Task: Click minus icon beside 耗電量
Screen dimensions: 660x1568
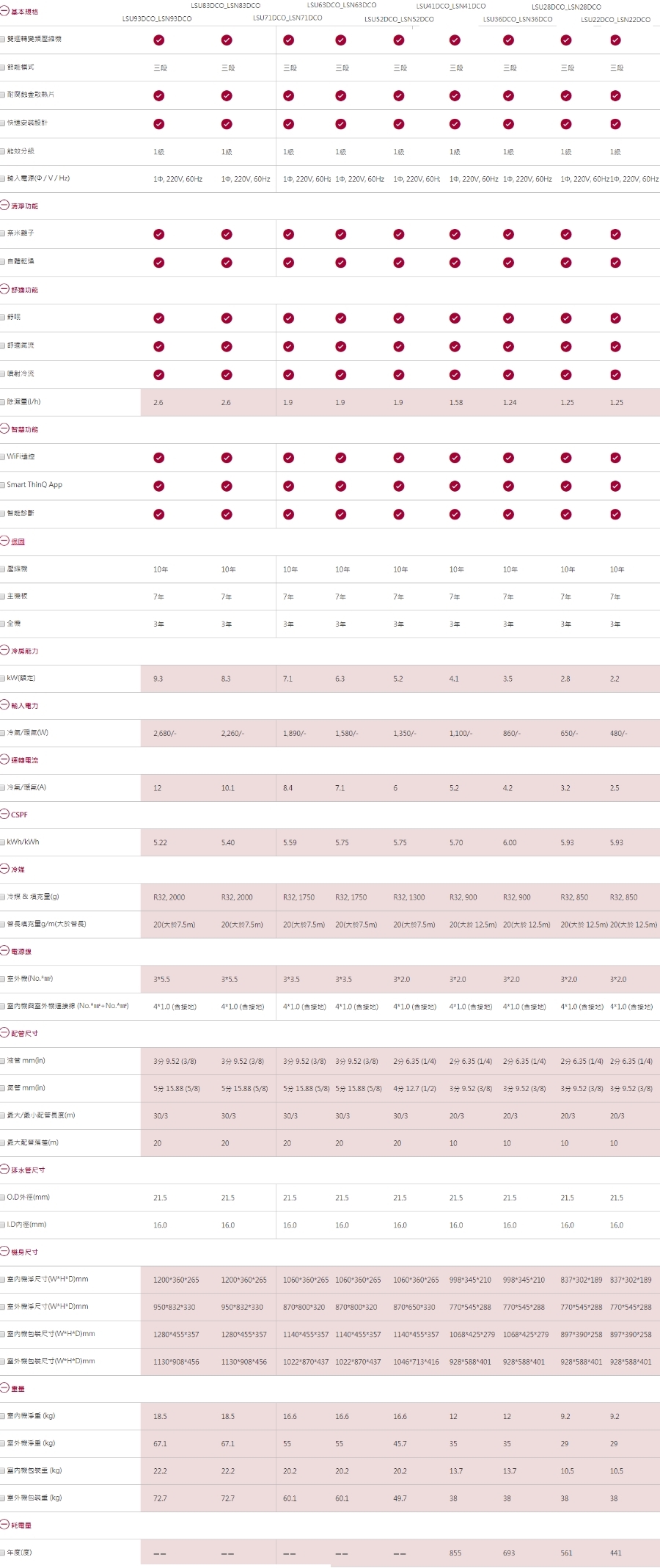Action: pos(4,1525)
